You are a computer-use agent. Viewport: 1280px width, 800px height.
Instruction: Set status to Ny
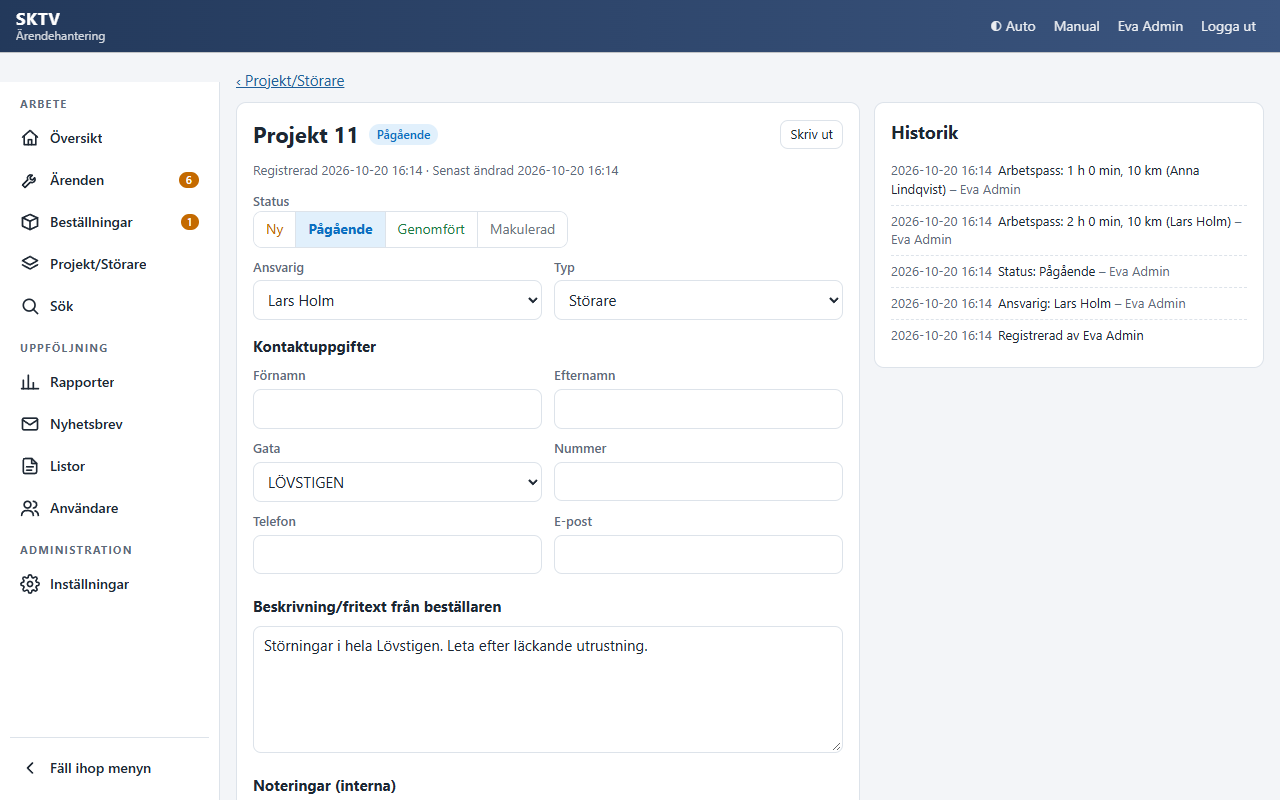tap(275, 229)
